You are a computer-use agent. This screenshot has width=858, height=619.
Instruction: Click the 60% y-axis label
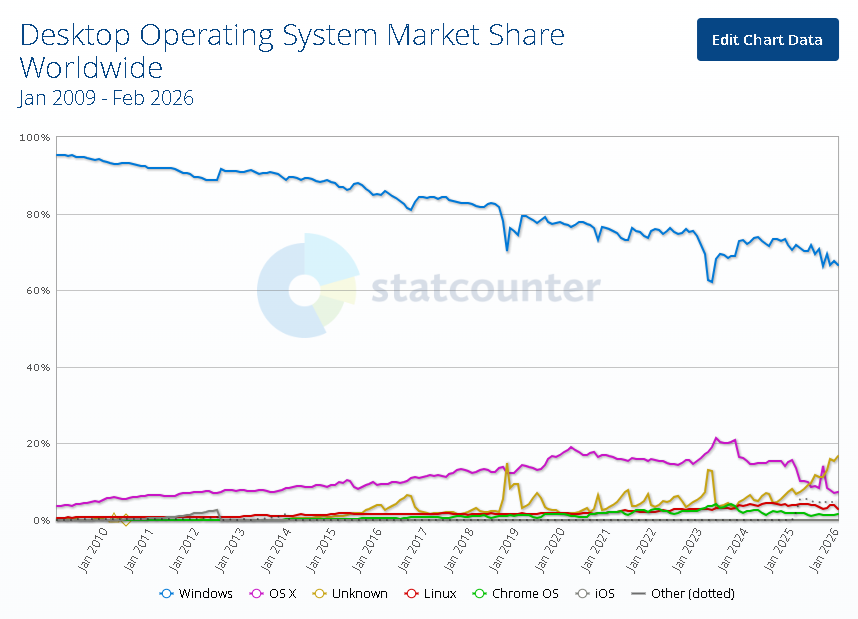tap(37, 291)
